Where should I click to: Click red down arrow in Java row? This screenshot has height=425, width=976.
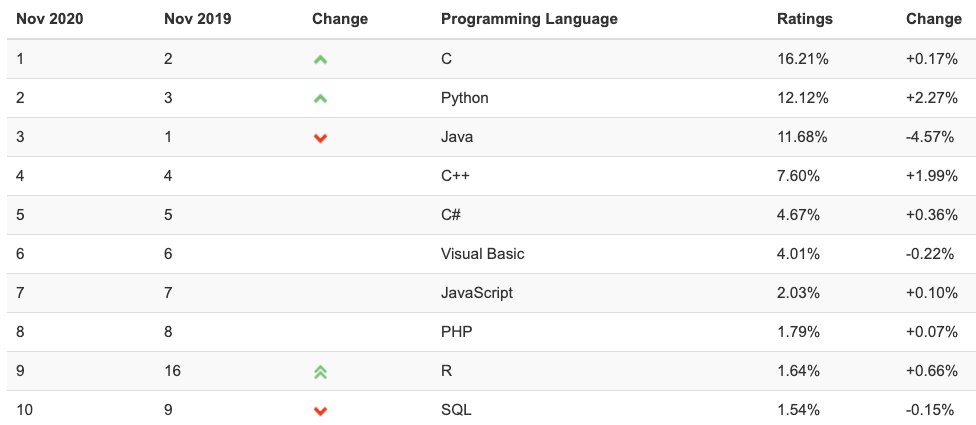tap(320, 138)
